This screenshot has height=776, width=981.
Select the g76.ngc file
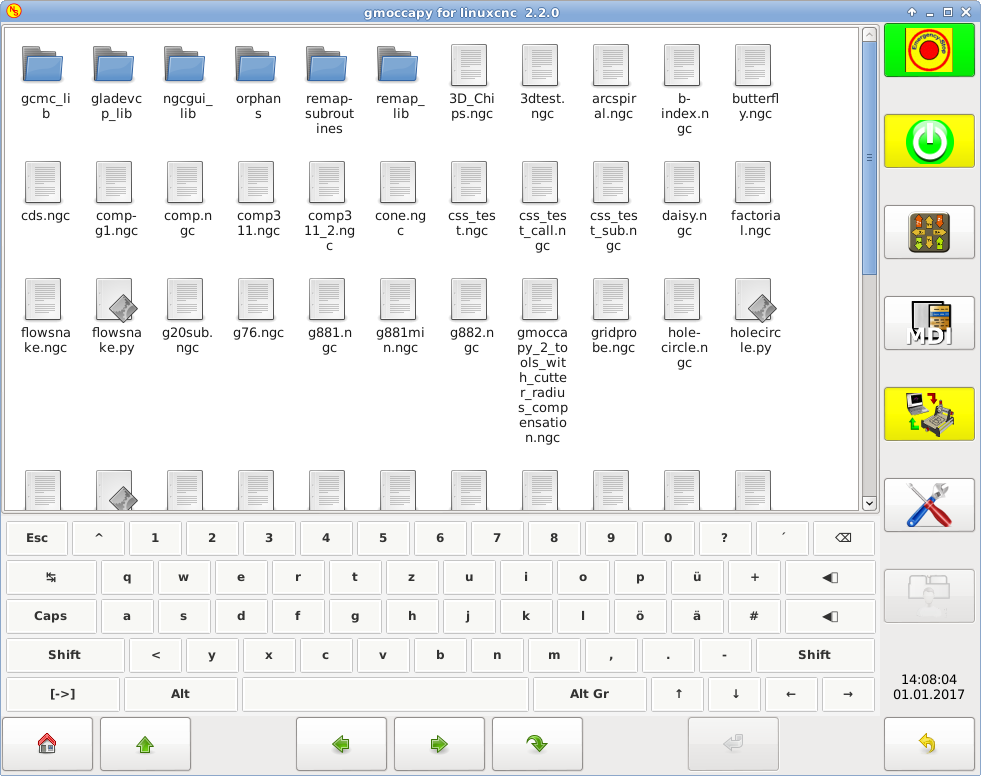[x=258, y=308]
